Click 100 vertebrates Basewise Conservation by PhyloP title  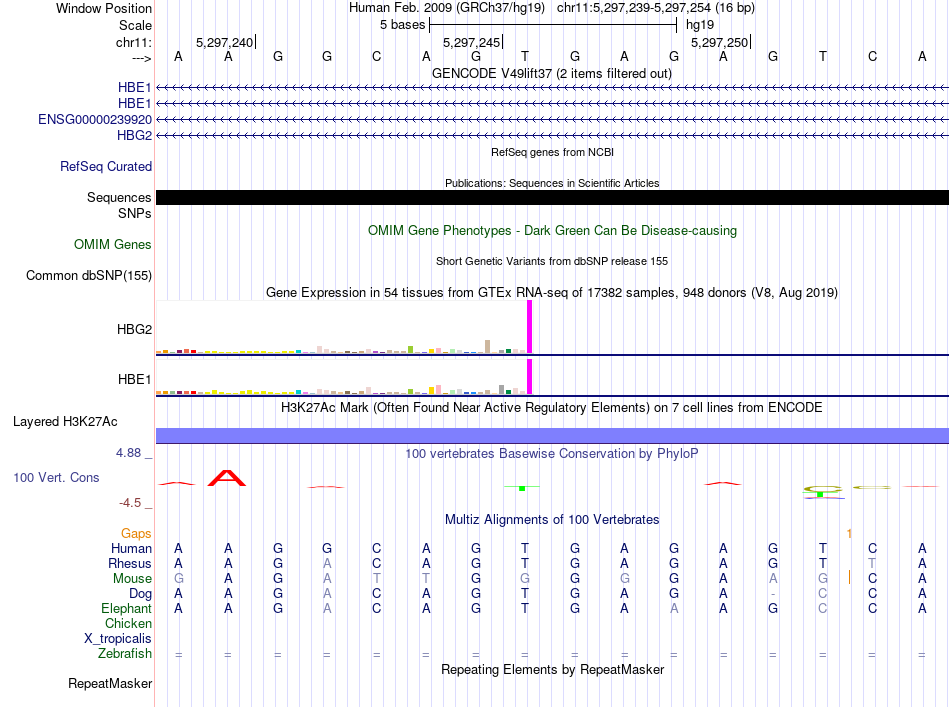pos(552,453)
